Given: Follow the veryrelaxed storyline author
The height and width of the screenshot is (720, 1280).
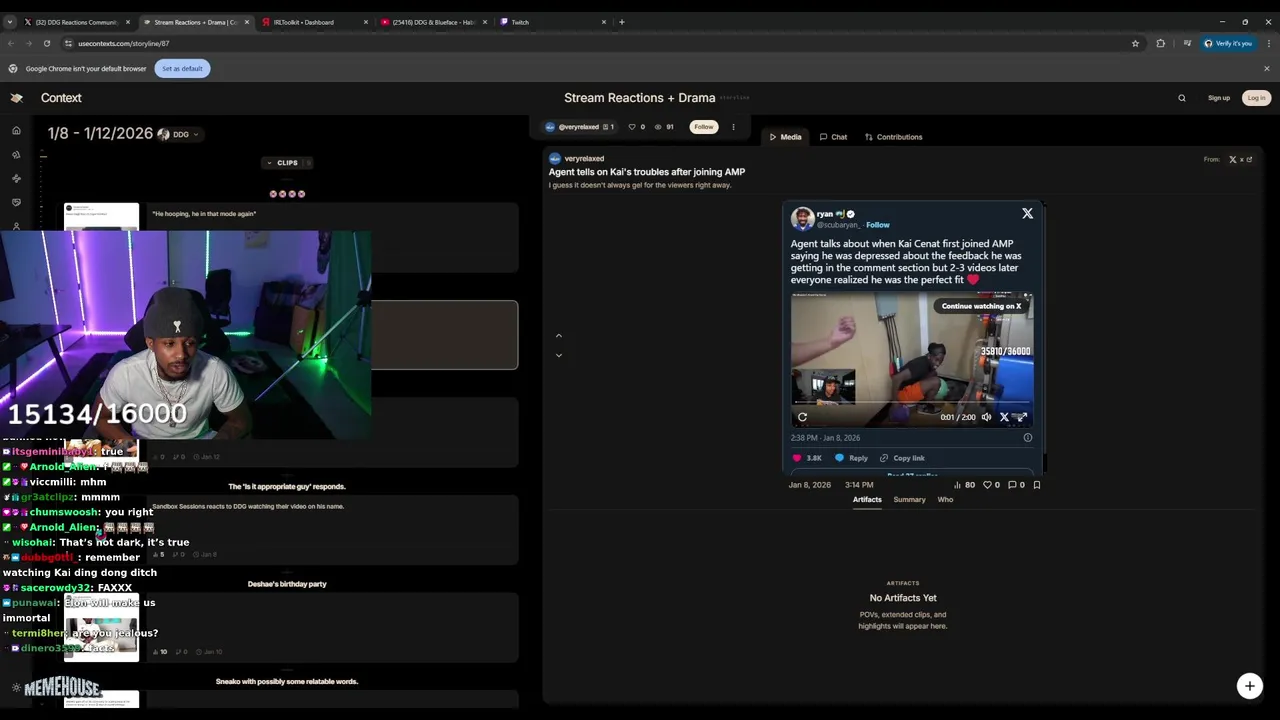Looking at the screenshot, I should coord(704,127).
